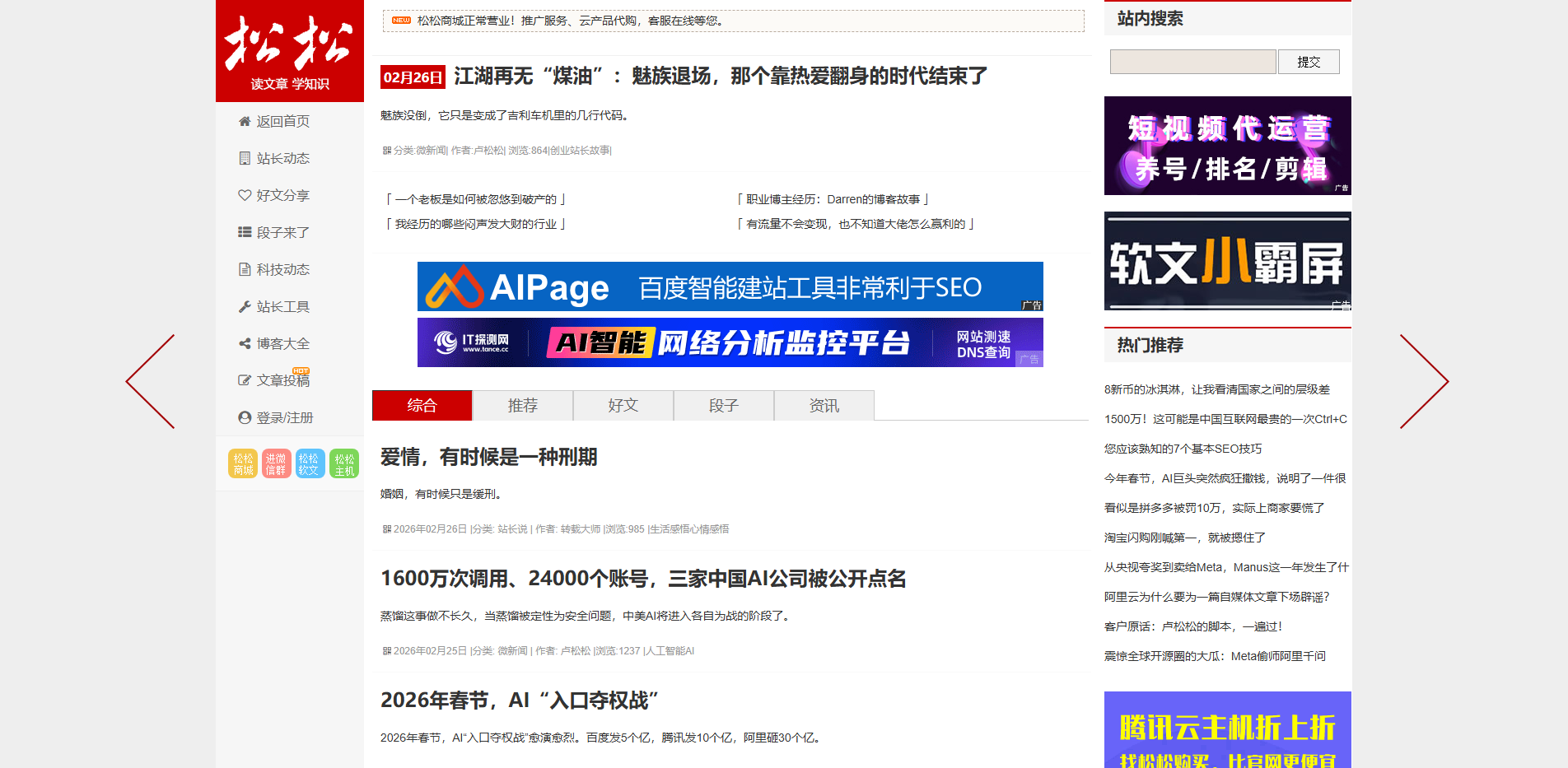Viewport: 1568px width, 768px height.
Task: Click the home icon beside 返回首页
Action: [245, 122]
